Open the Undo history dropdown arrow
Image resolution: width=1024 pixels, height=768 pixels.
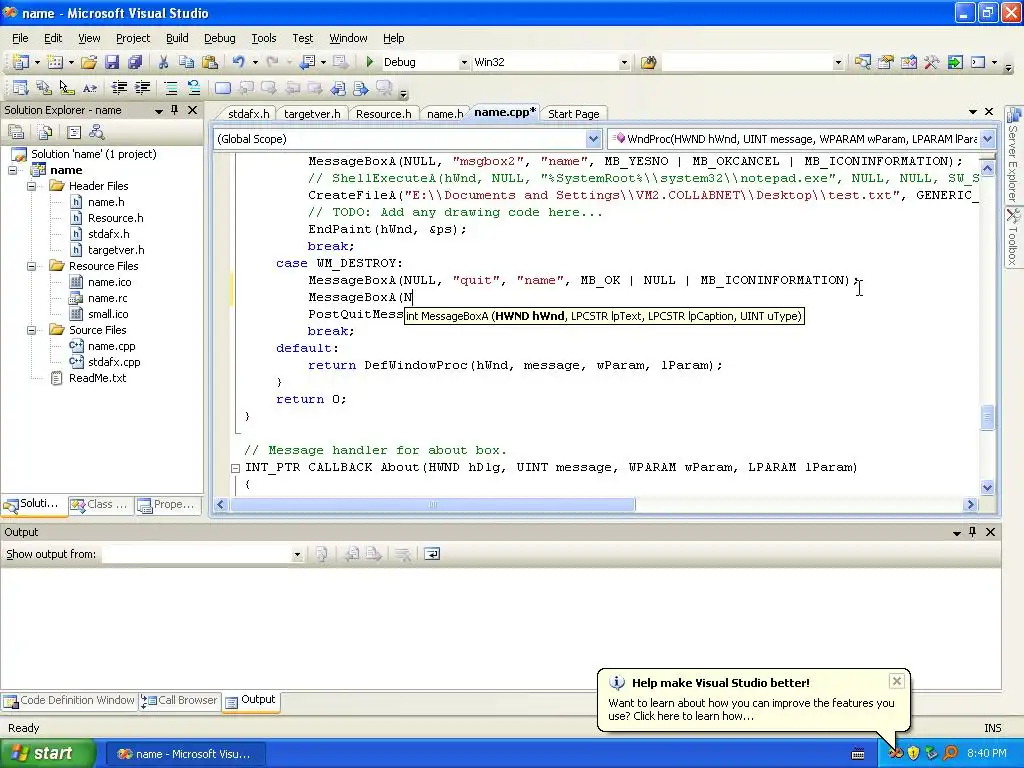255,63
